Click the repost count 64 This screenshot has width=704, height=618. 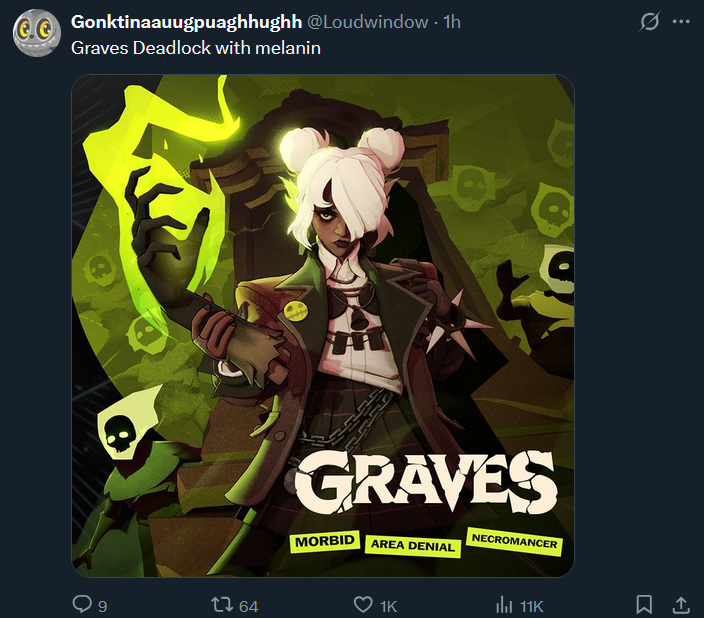(248, 606)
